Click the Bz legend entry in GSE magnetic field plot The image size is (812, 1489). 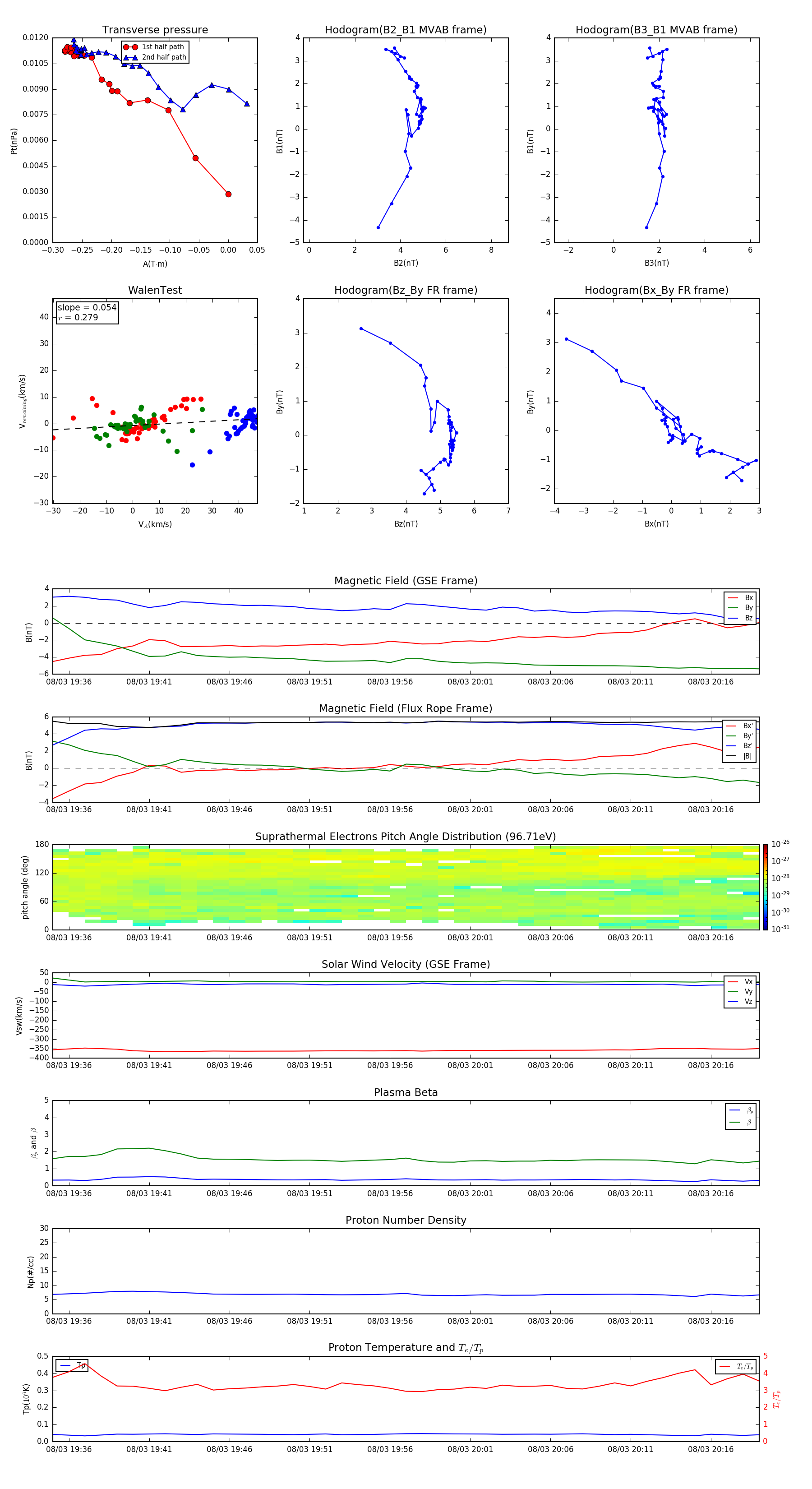click(740, 619)
